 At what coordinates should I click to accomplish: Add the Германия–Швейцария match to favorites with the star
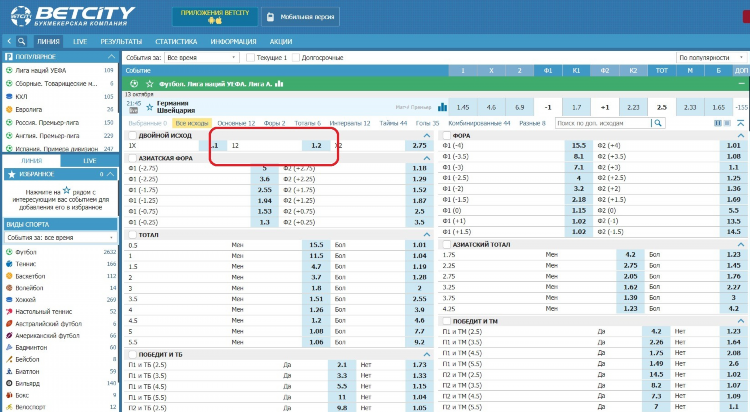point(150,107)
